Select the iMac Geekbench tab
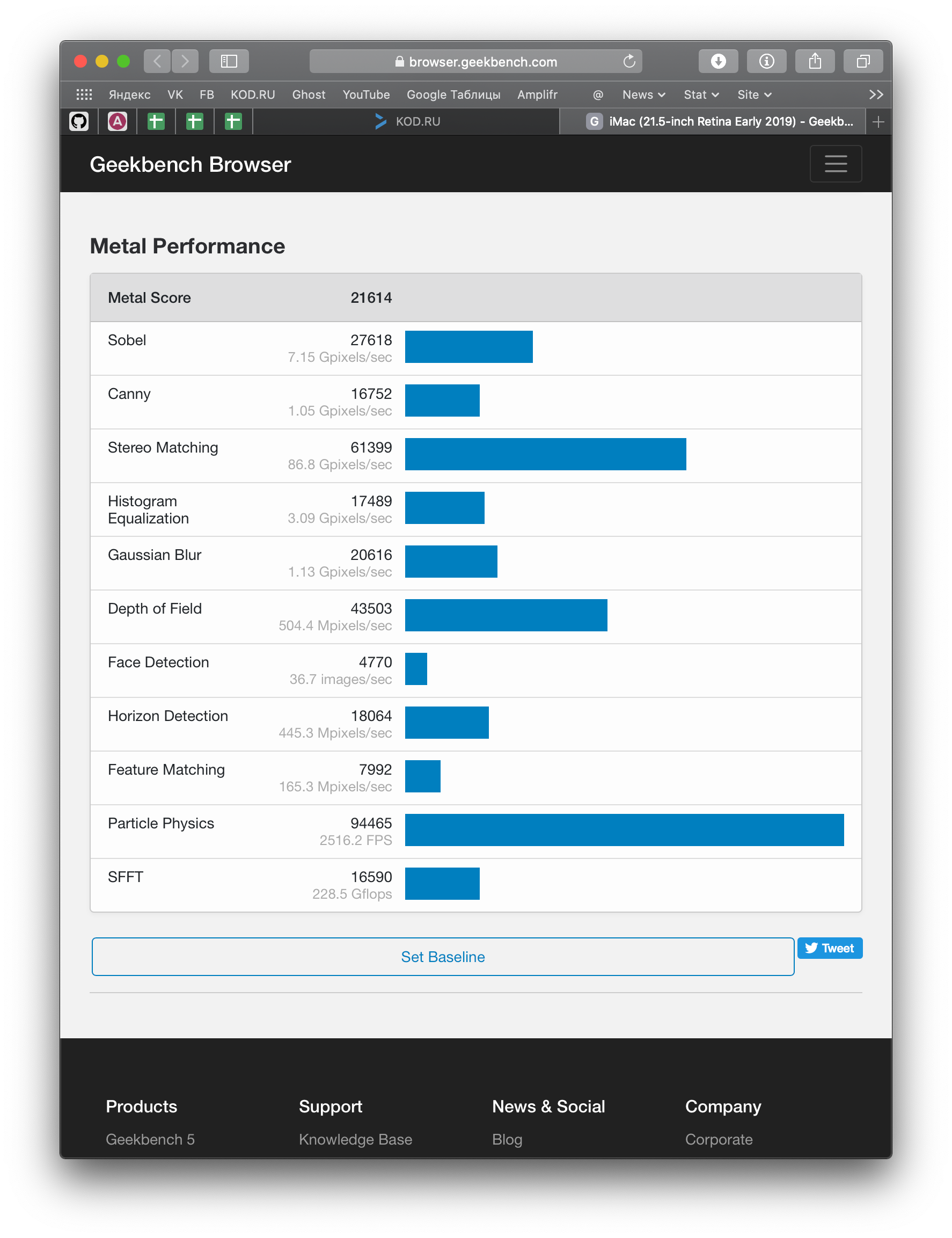This screenshot has height=1238, width=952. click(x=720, y=121)
